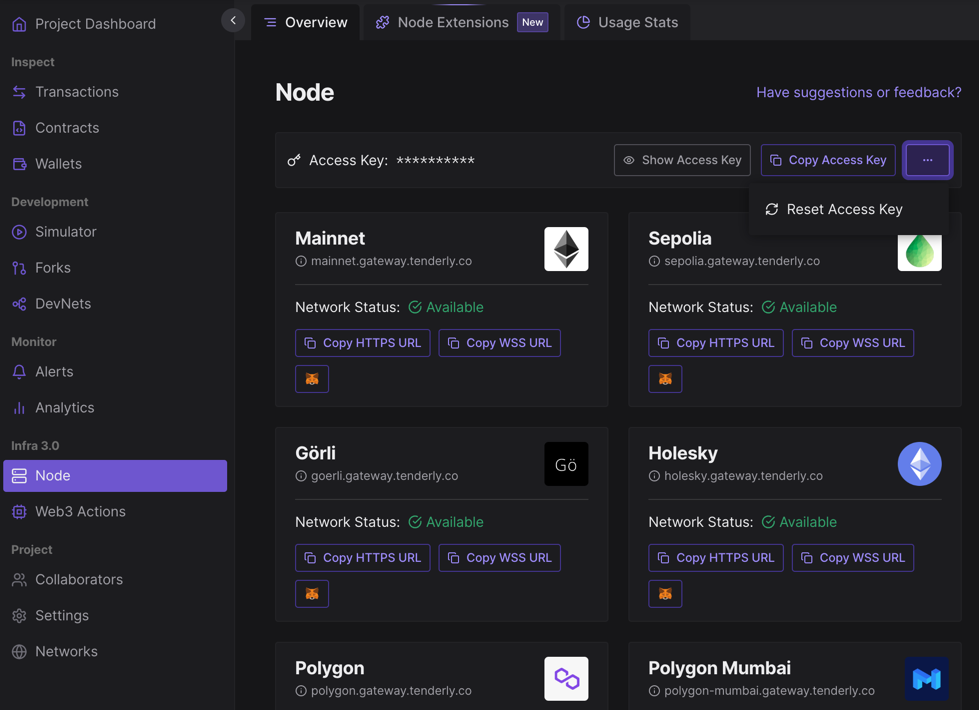Click Mainnet Available status text
Screen dimensions: 979x710
click(x=455, y=307)
